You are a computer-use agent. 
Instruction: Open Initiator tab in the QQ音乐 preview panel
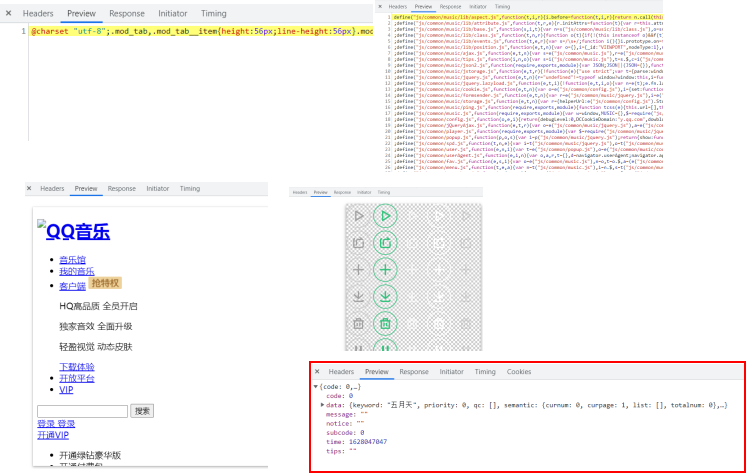pos(158,188)
